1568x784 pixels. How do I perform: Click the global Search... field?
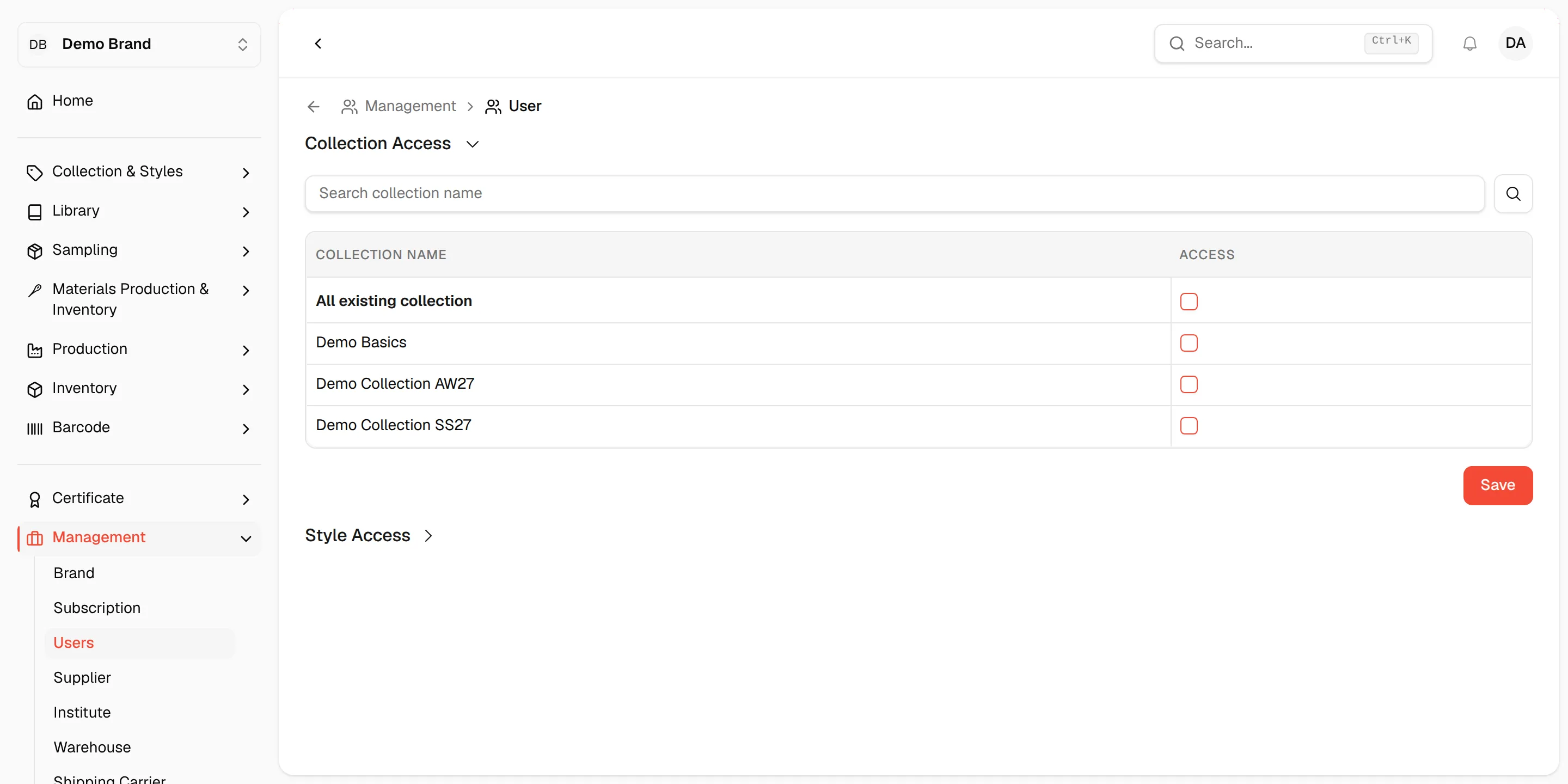point(1293,43)
